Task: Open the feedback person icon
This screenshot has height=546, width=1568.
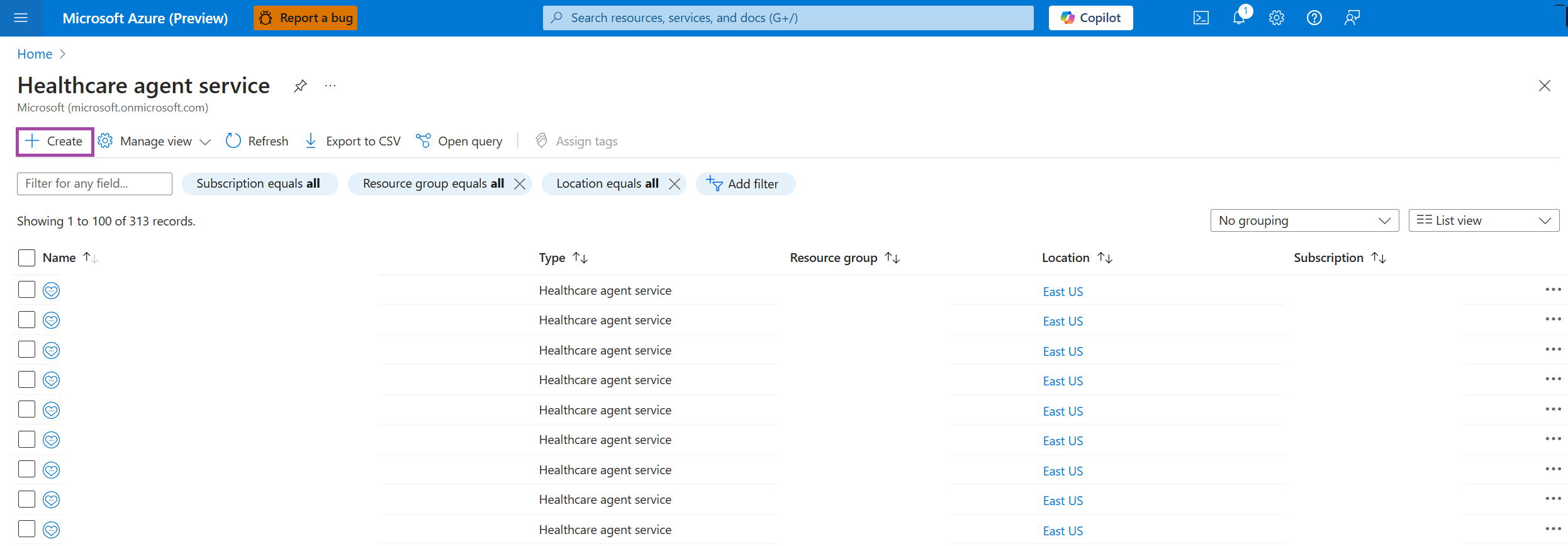Action: point(1352,18)
